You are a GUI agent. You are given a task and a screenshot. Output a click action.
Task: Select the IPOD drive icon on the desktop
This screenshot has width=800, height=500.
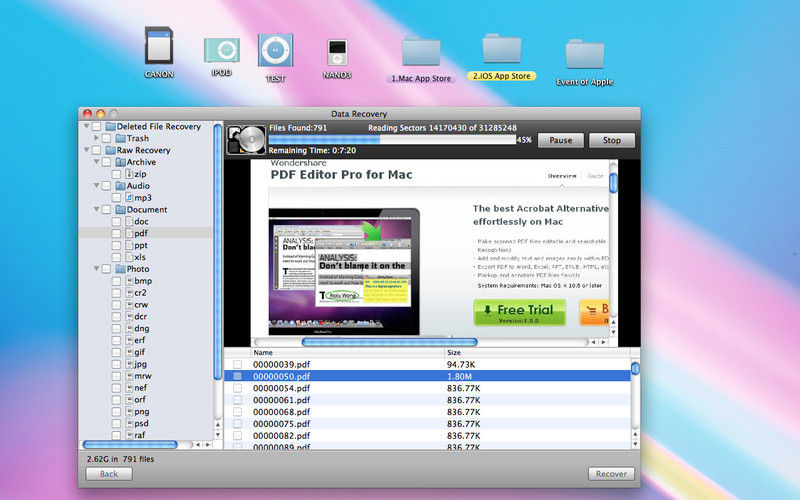(222, 51)
